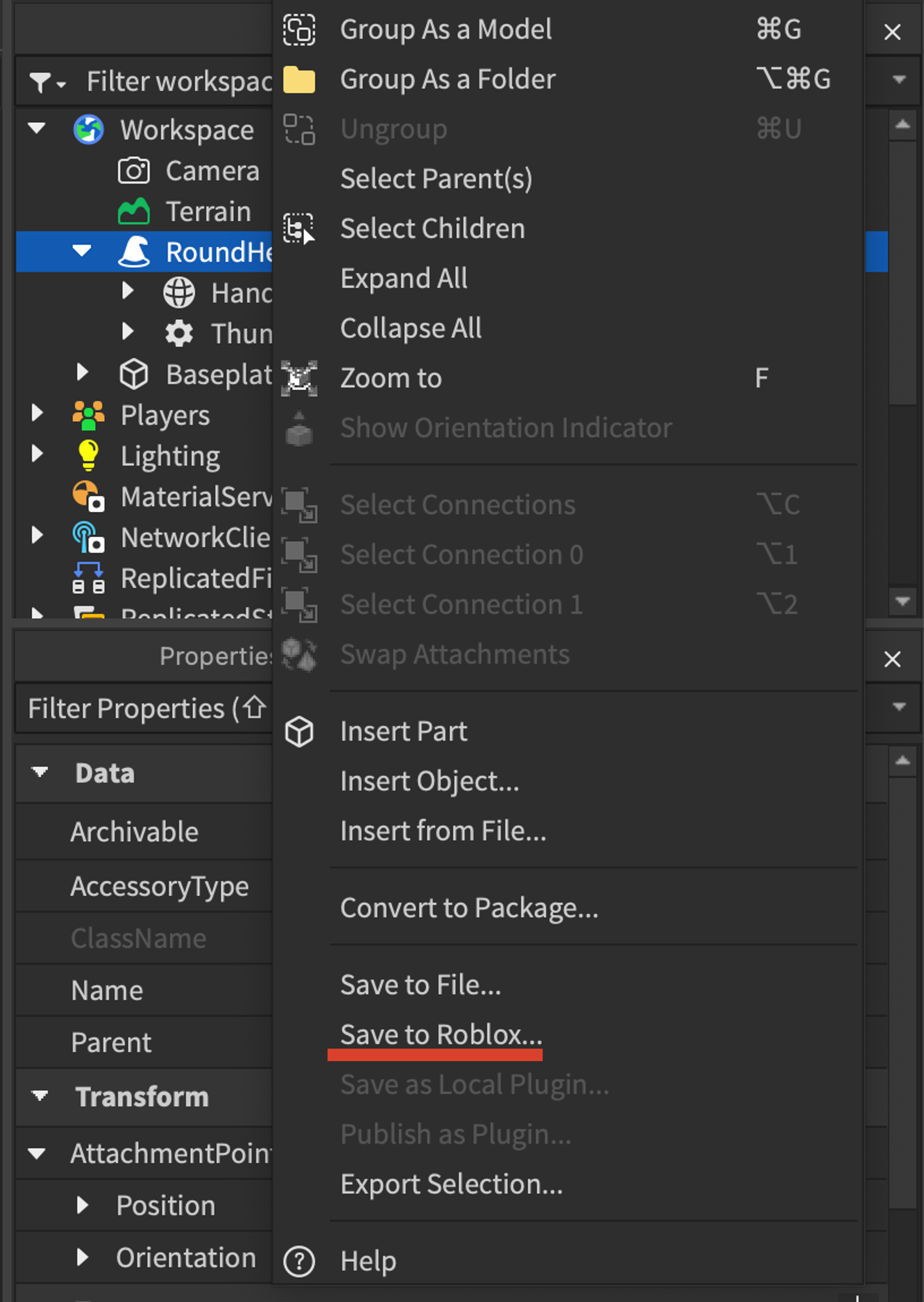Expand the Players service
The image size is (924, 1302).
point(37,413)
